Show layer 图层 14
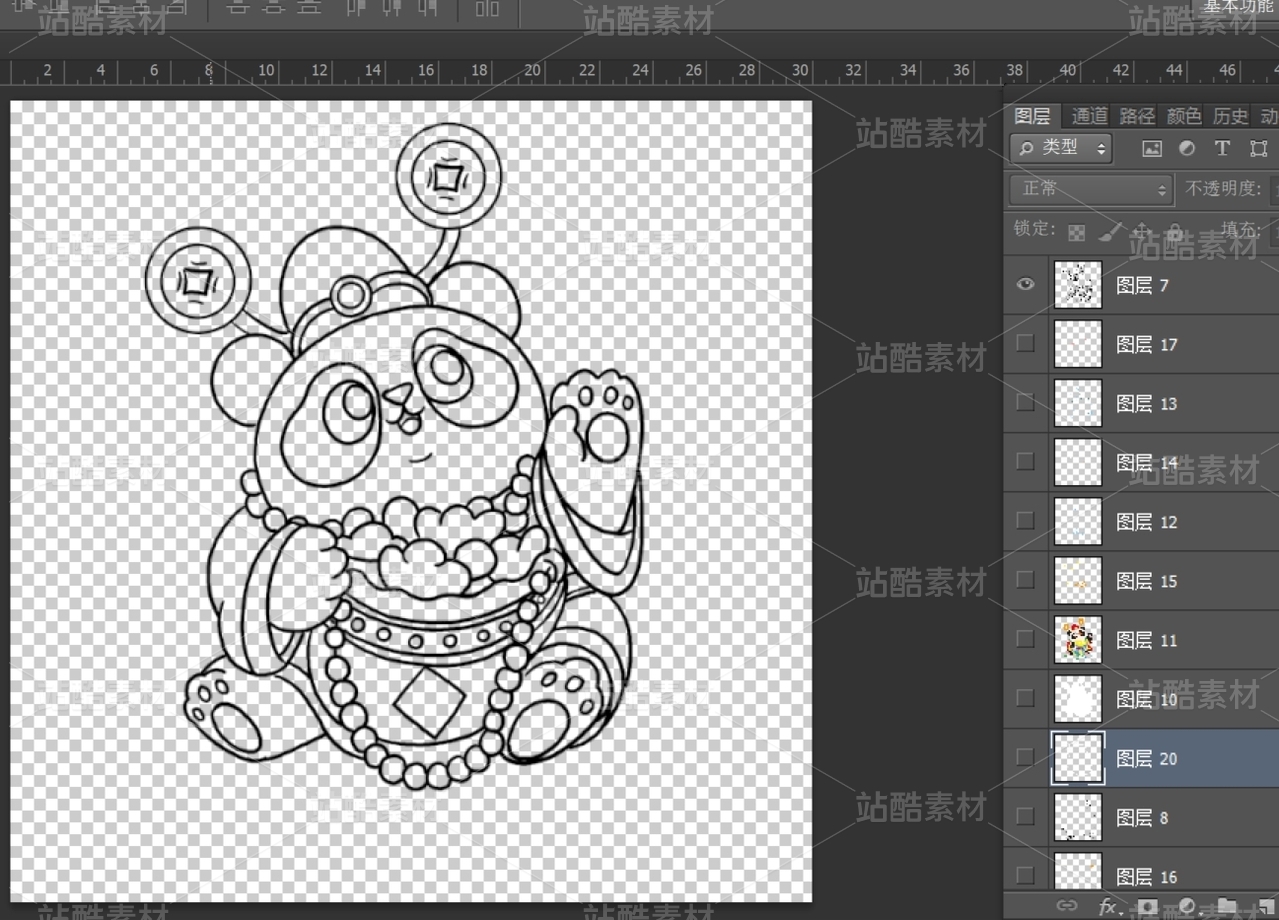Image resolution: width=1279 pixels, height=920 pixels. click(x=1025, y=461)
